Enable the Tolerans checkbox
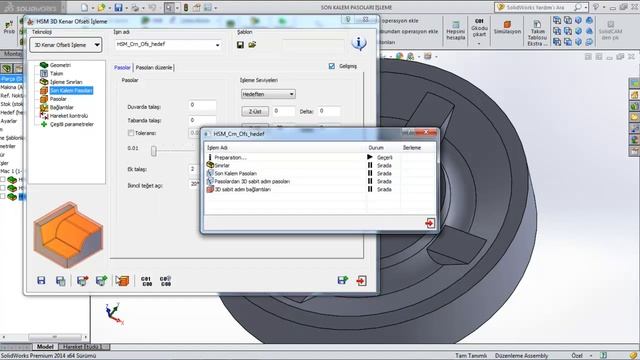The image size is (640, 360). [x=131, y=133]
